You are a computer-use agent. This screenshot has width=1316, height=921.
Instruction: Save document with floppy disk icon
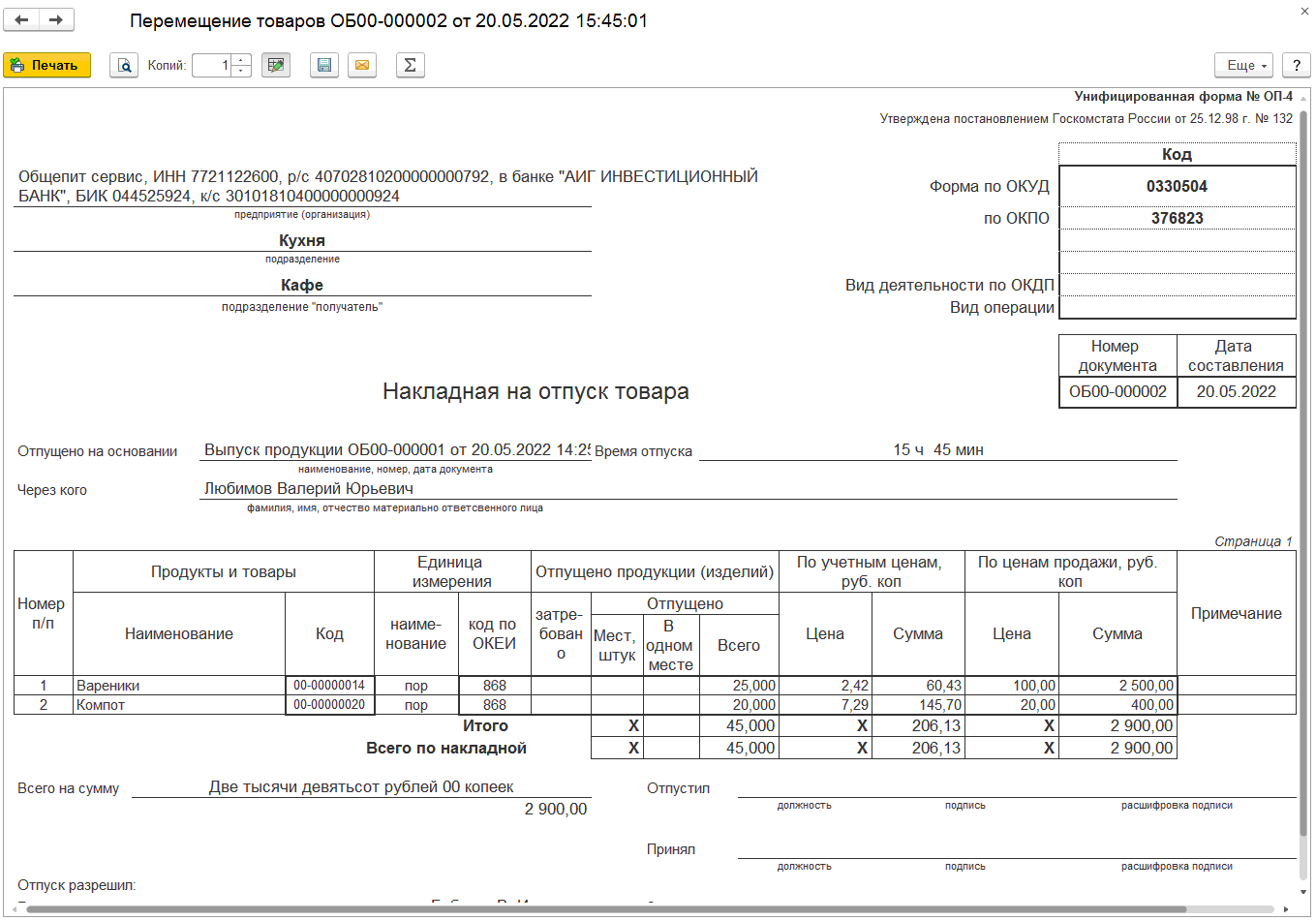(x=324, y=65)
